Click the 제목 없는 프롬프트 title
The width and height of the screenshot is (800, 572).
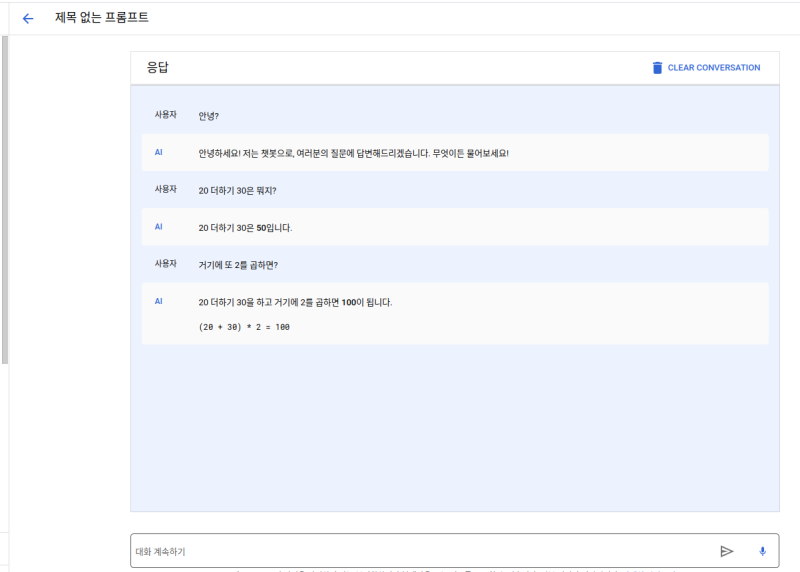tap(101, 18)
